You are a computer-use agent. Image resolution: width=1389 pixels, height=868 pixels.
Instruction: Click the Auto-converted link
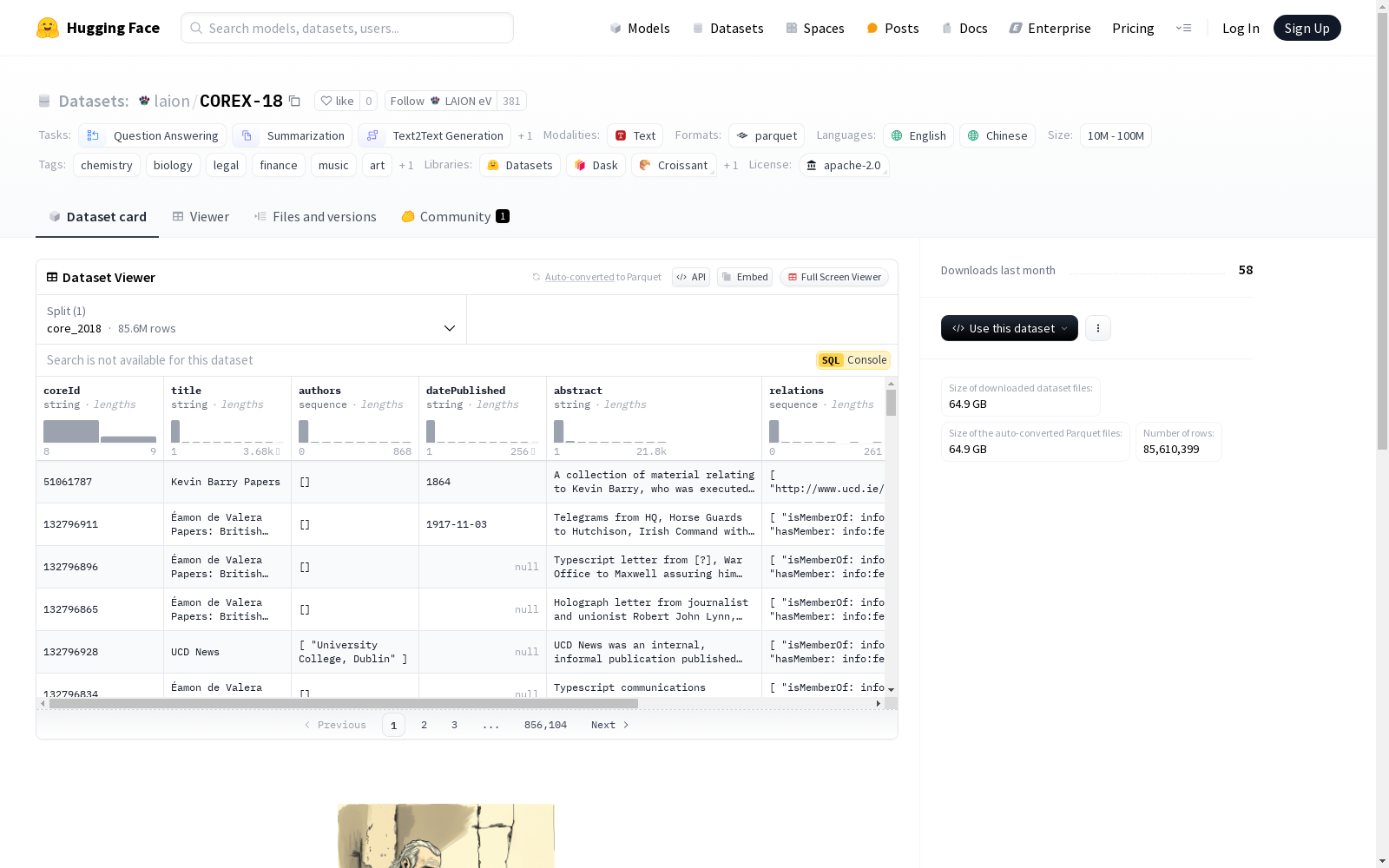pos(579,277)
